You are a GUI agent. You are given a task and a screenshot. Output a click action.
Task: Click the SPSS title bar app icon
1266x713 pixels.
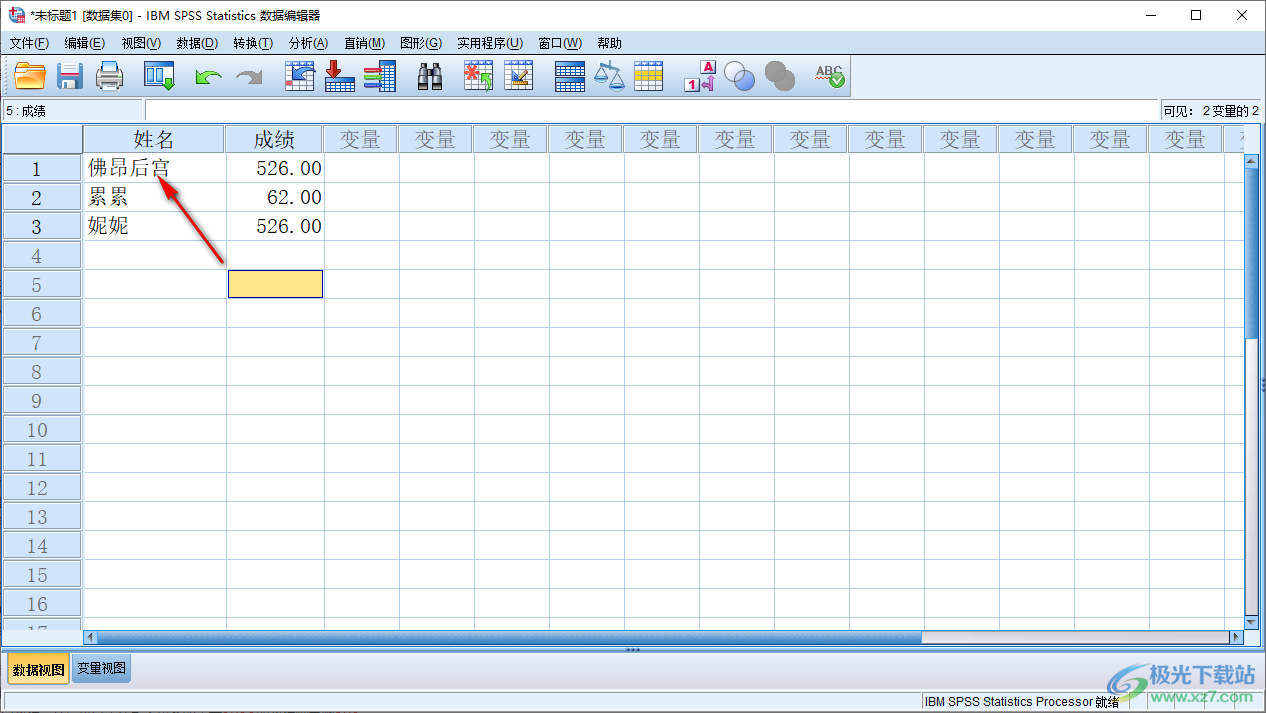click(16, 15)
